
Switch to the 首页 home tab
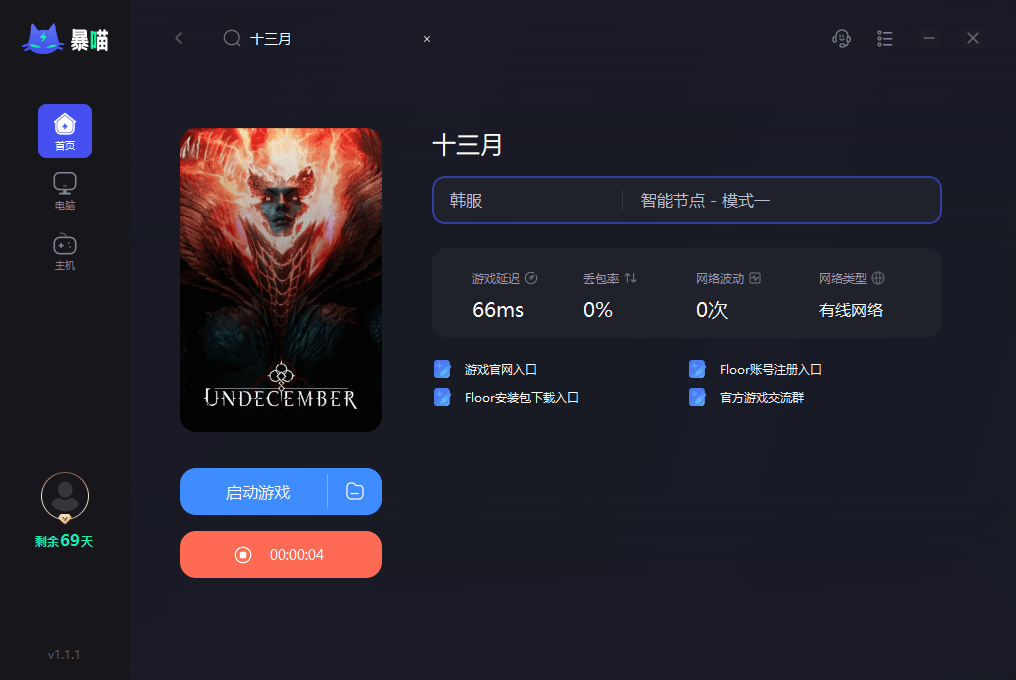[x=65, y=131]
